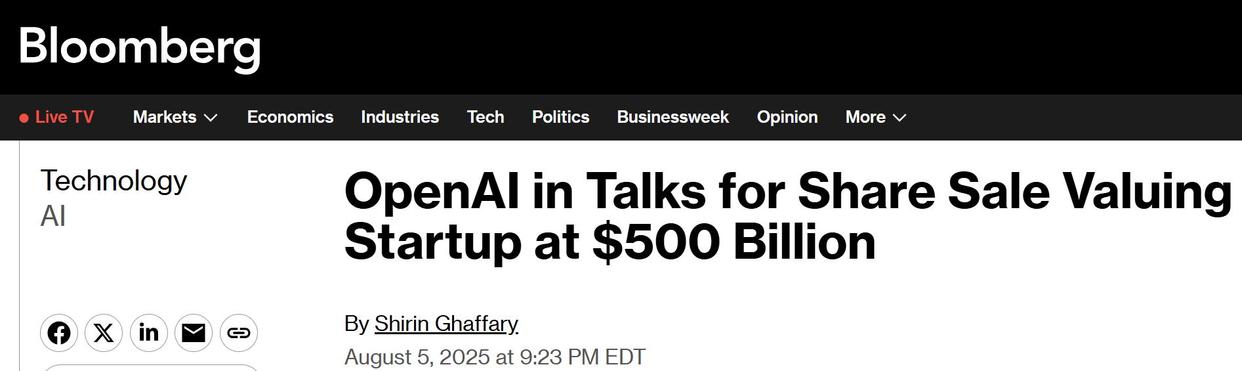This screenshot has width=1242, height=371.
Task: Go to the Tech section
Action: (x=485, y=117)
